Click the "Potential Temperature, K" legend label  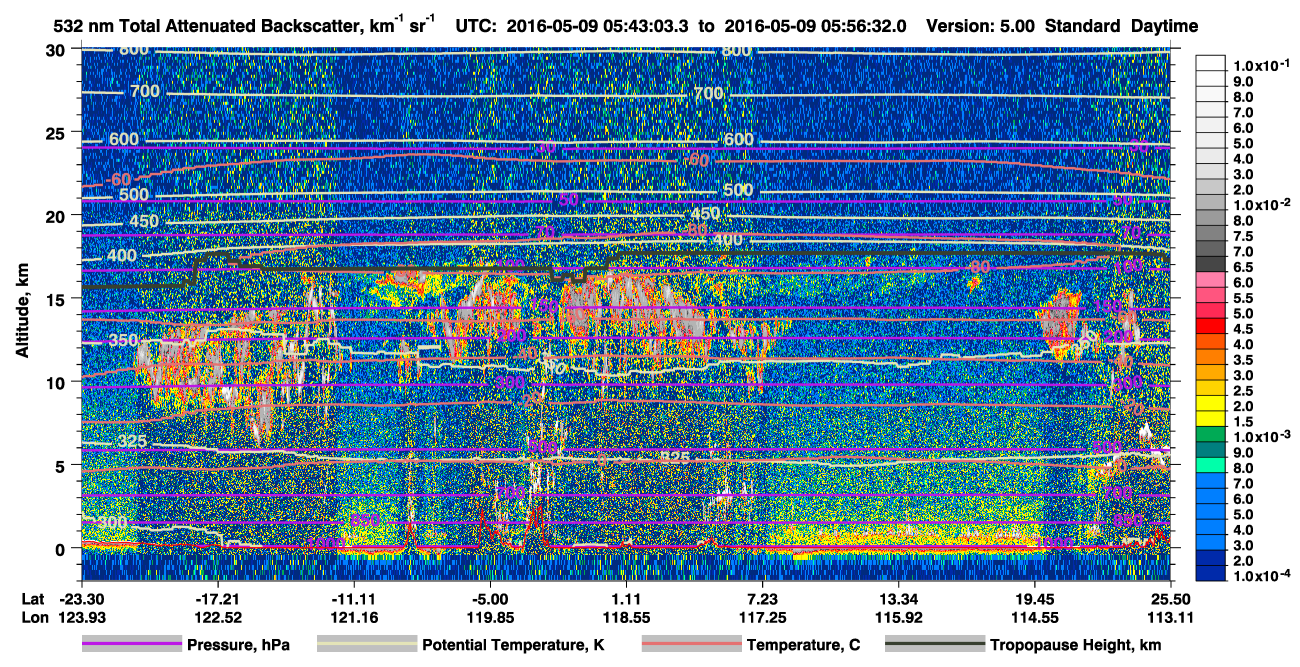[513, 646]
